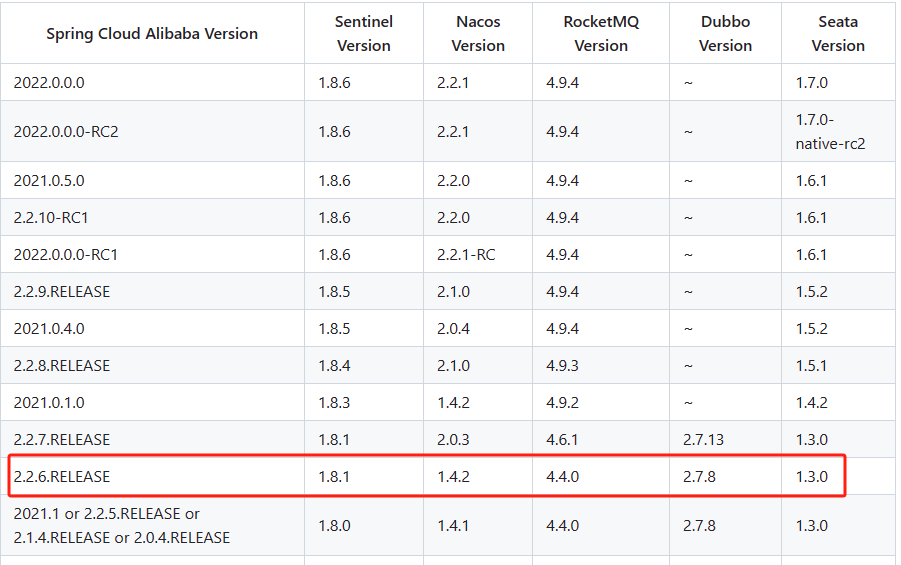This screenshot has height=565, width=901.
Task: Click the 1.8.0 Sentinel version cell
Action: coord(364,525)
